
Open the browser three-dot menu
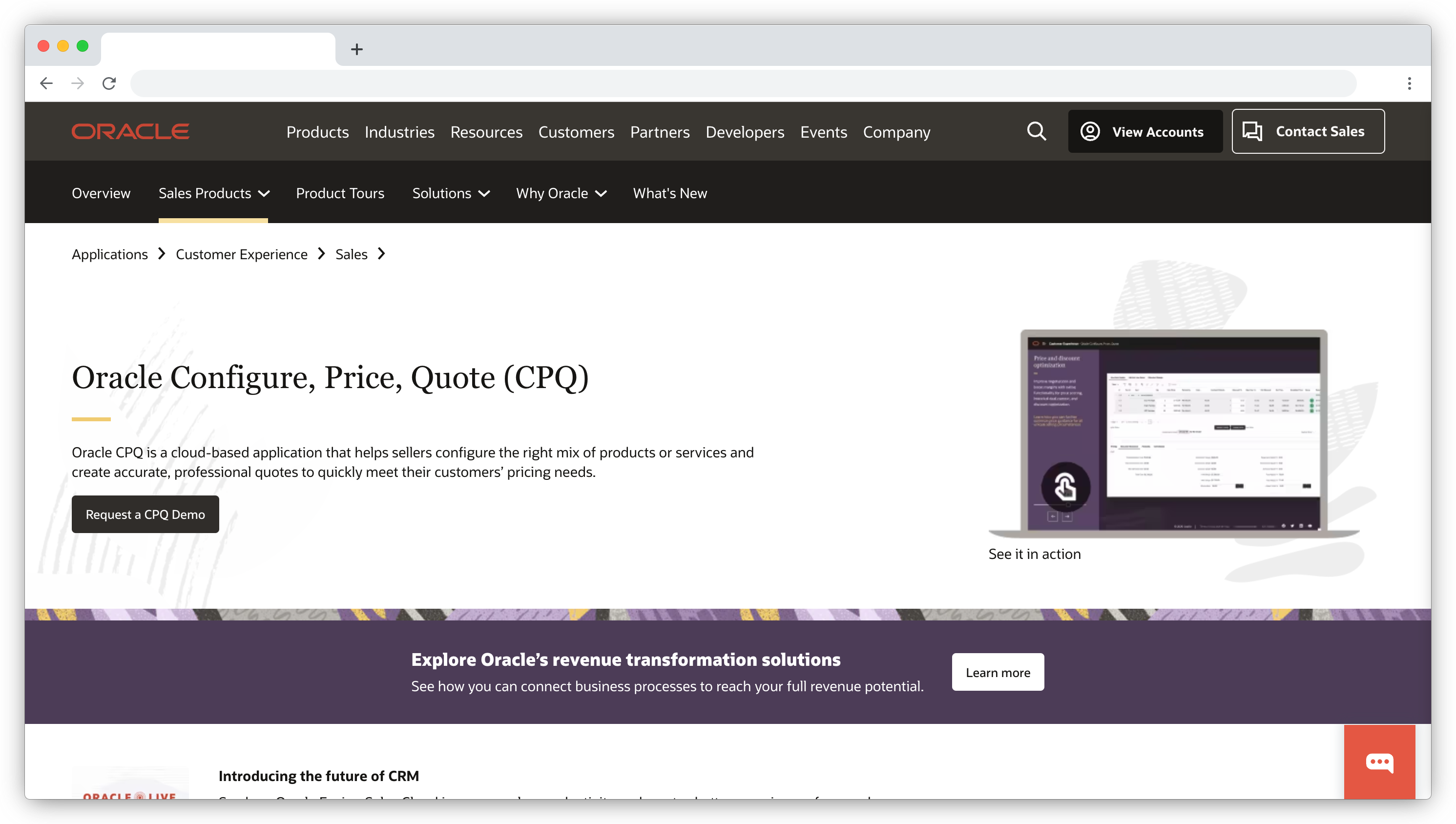coord(1409,83)
